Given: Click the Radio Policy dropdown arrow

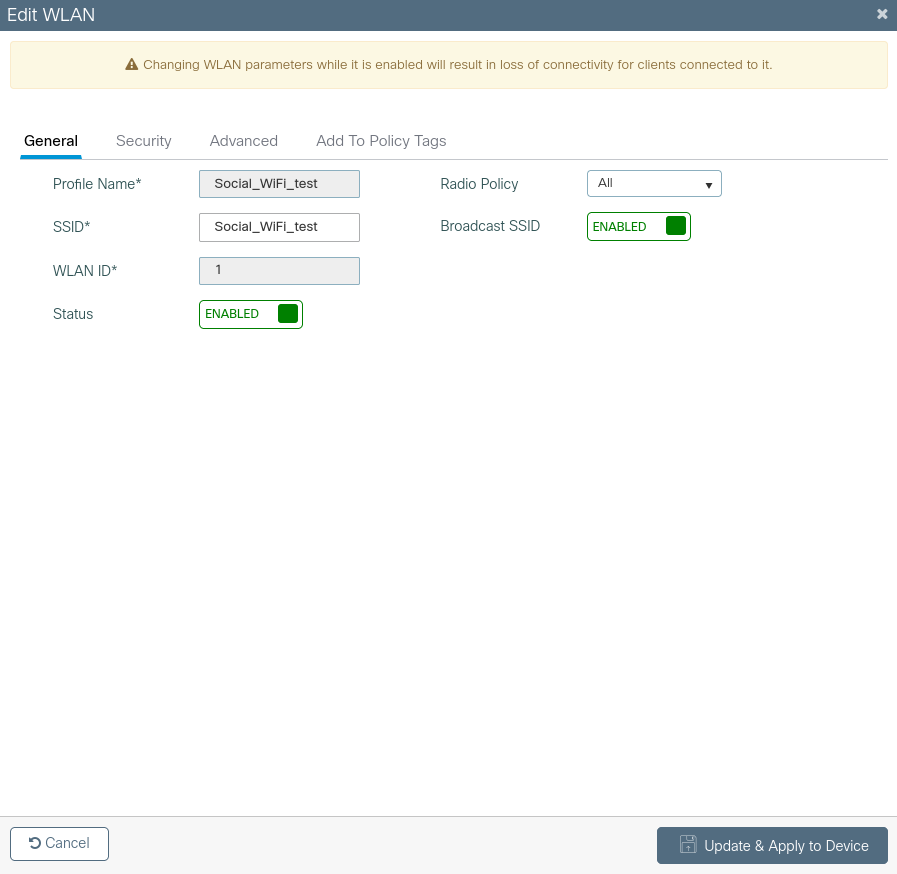Looking at the screenshot, I should [708, 185].
